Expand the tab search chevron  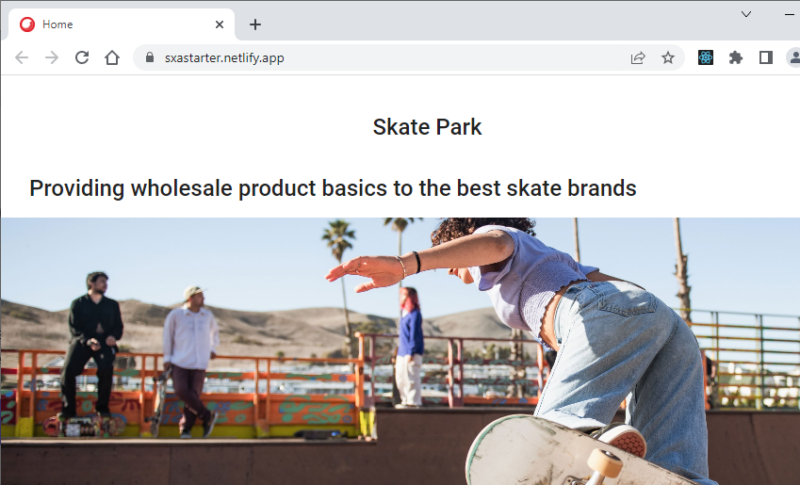point(746,14)
